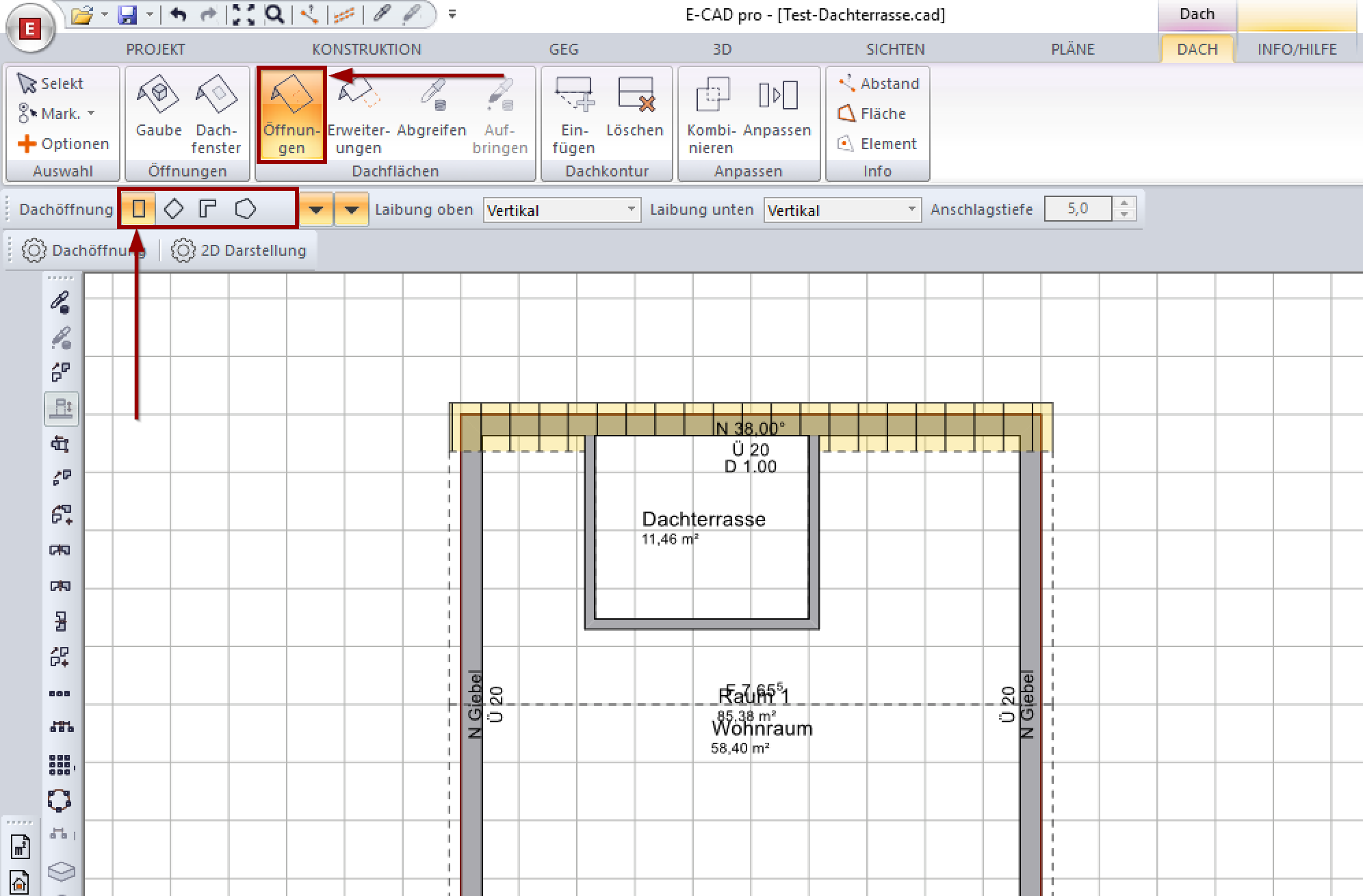
Task: Switch to the rotated rectangle opening shape
Action: click(x=174, y=209)
